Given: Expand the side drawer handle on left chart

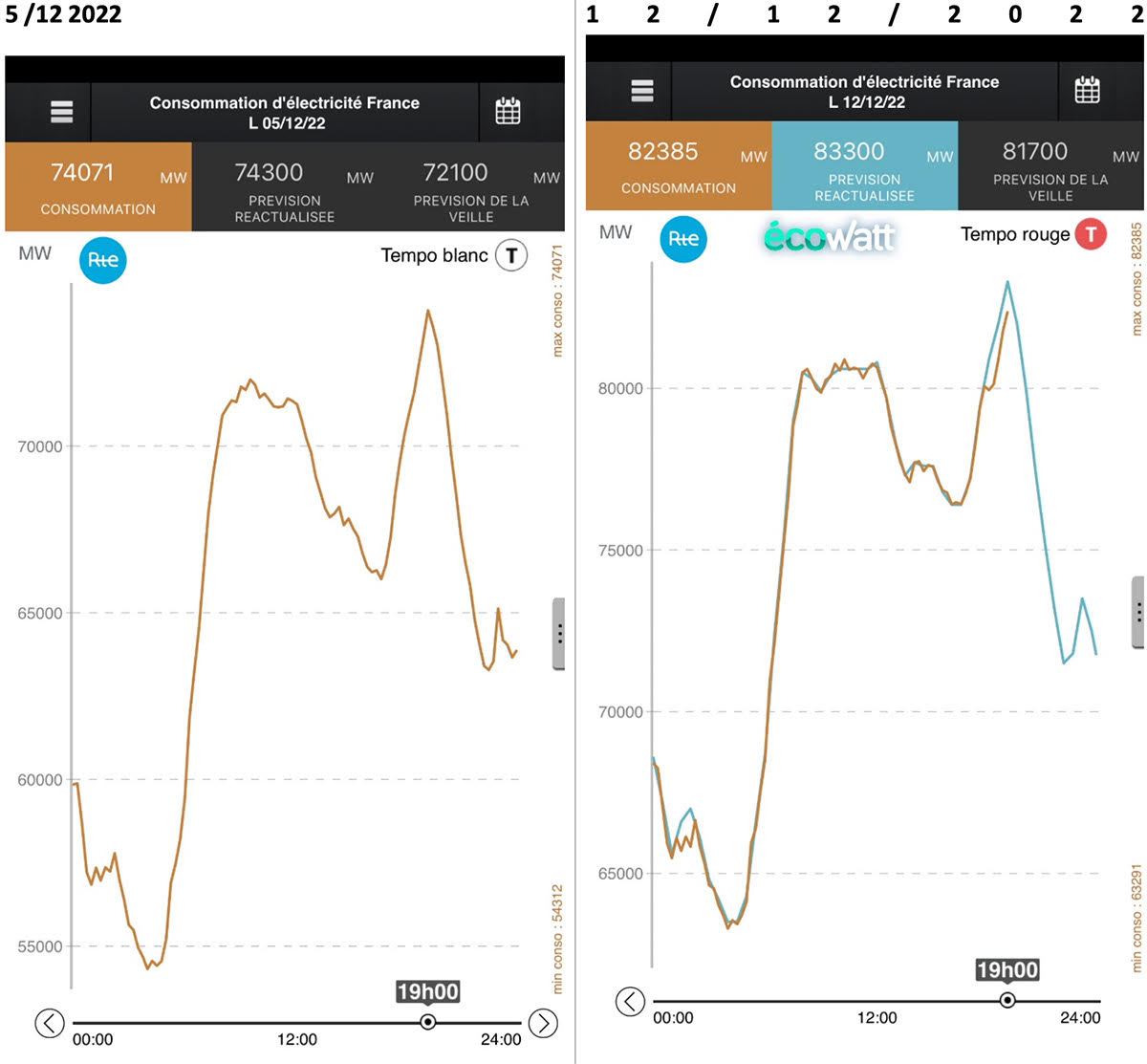Looking at the screenshot, I should coord(559,634).
